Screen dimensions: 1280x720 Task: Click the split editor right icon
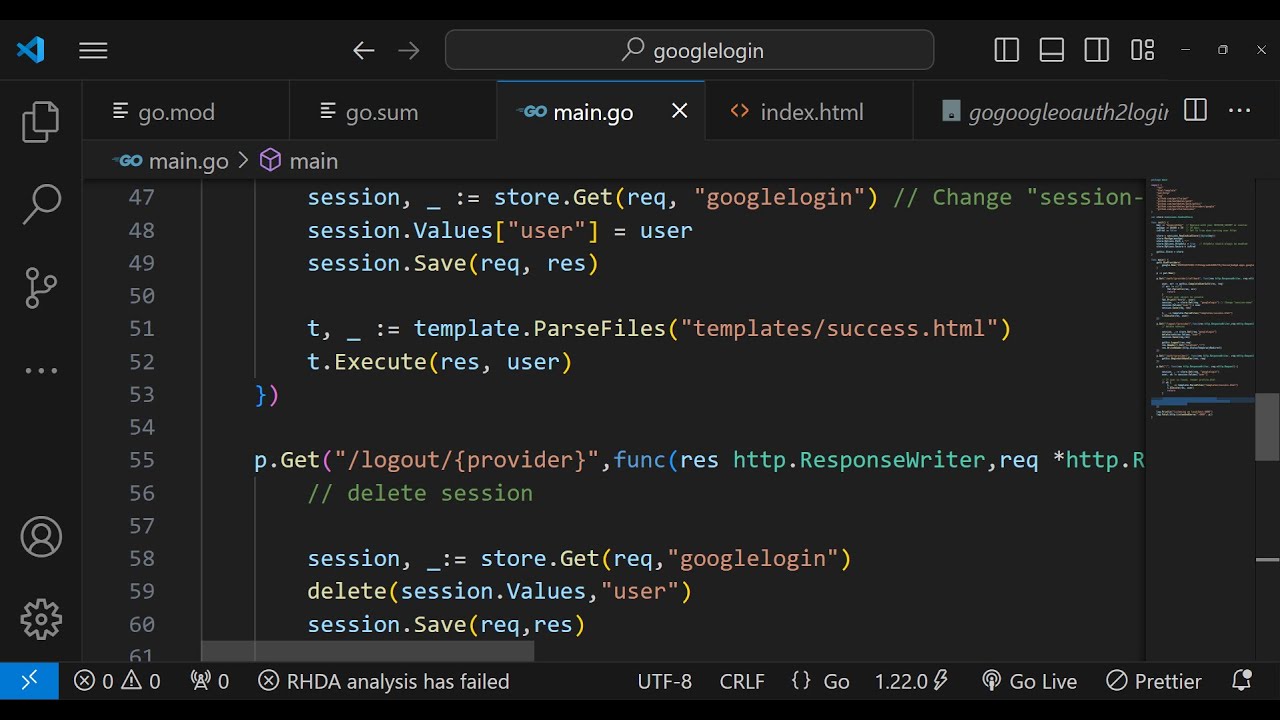point(1195,111)
